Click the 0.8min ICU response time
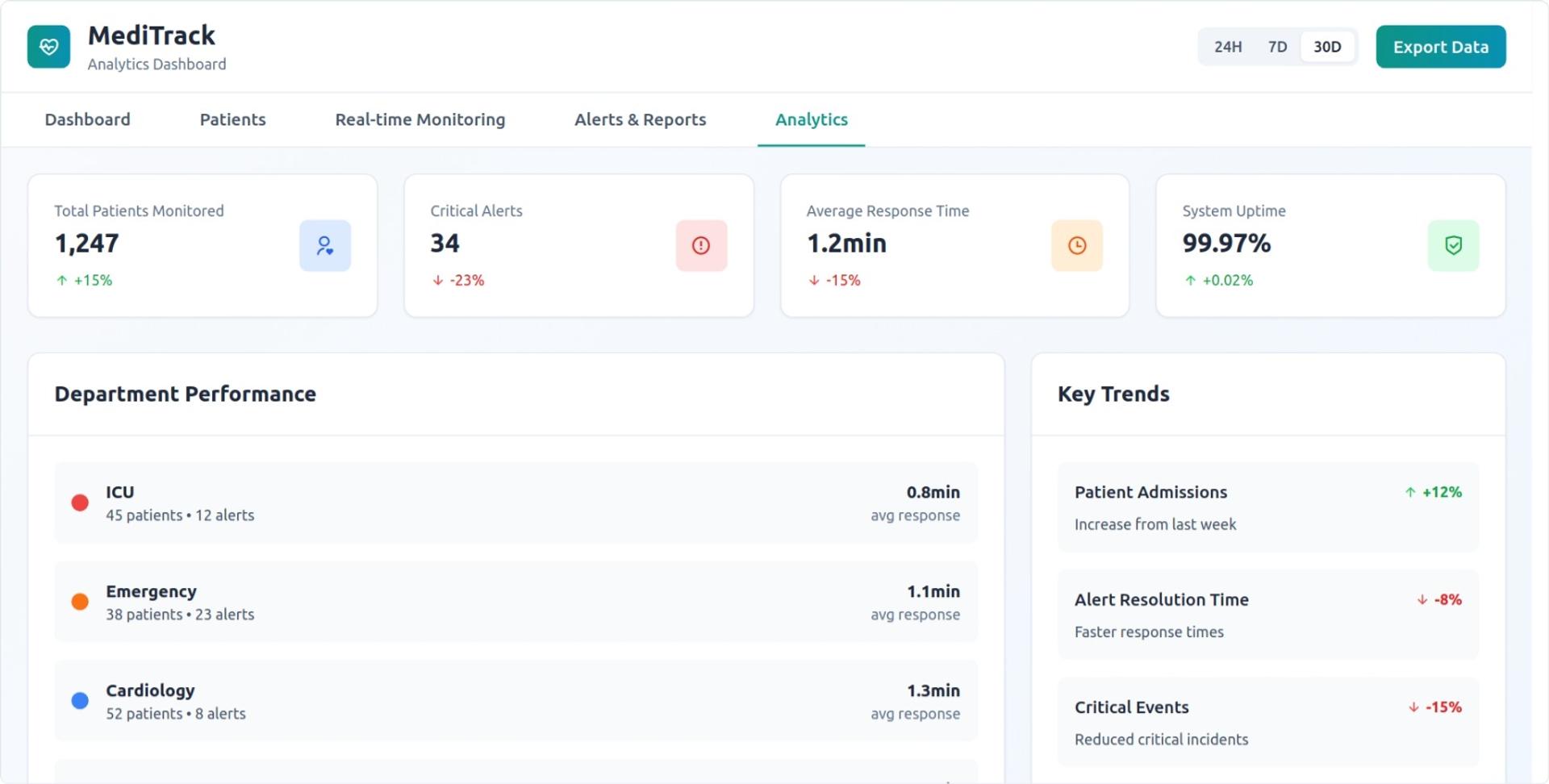Image resolution: width=1549 pixels, height=784 pixels. pos(933,492)
